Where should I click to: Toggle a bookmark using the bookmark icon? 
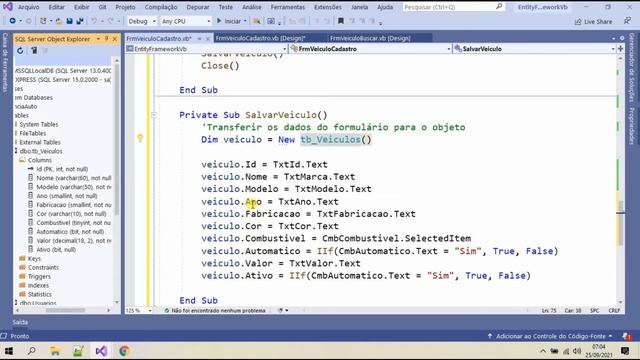(x=341, y=21)
